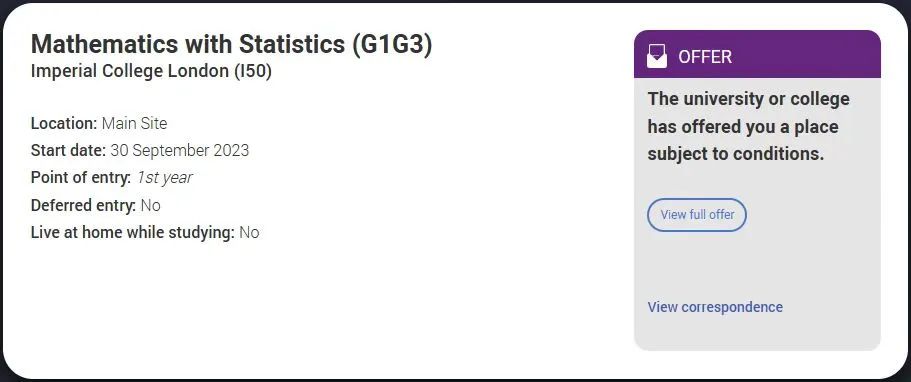Click the Live at home while studying line
The height and width of the screenshot is (382, 911).
point(145,233)
